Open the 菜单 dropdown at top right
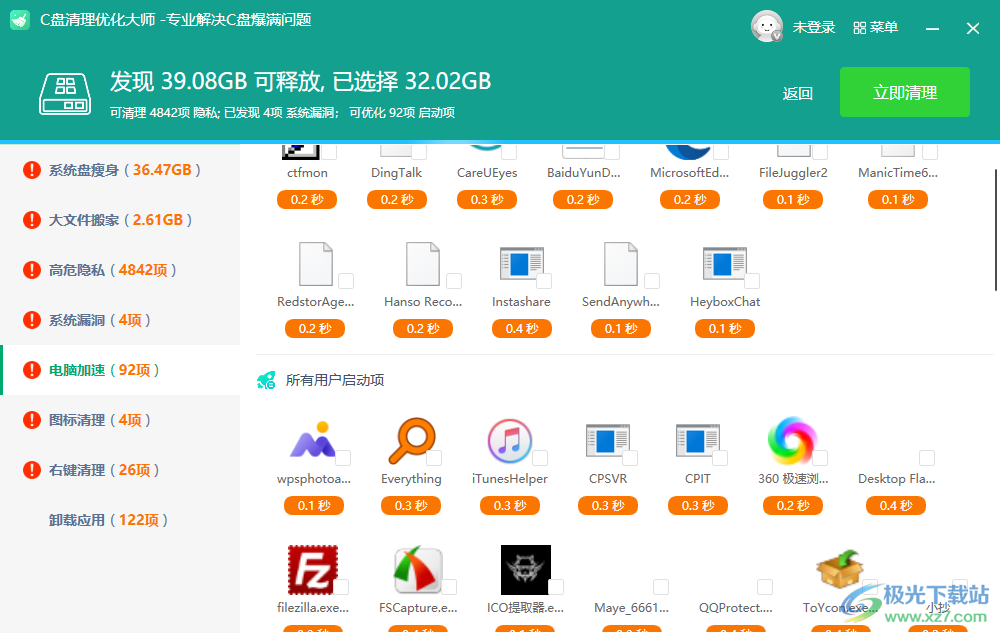 tap(875, 27)
